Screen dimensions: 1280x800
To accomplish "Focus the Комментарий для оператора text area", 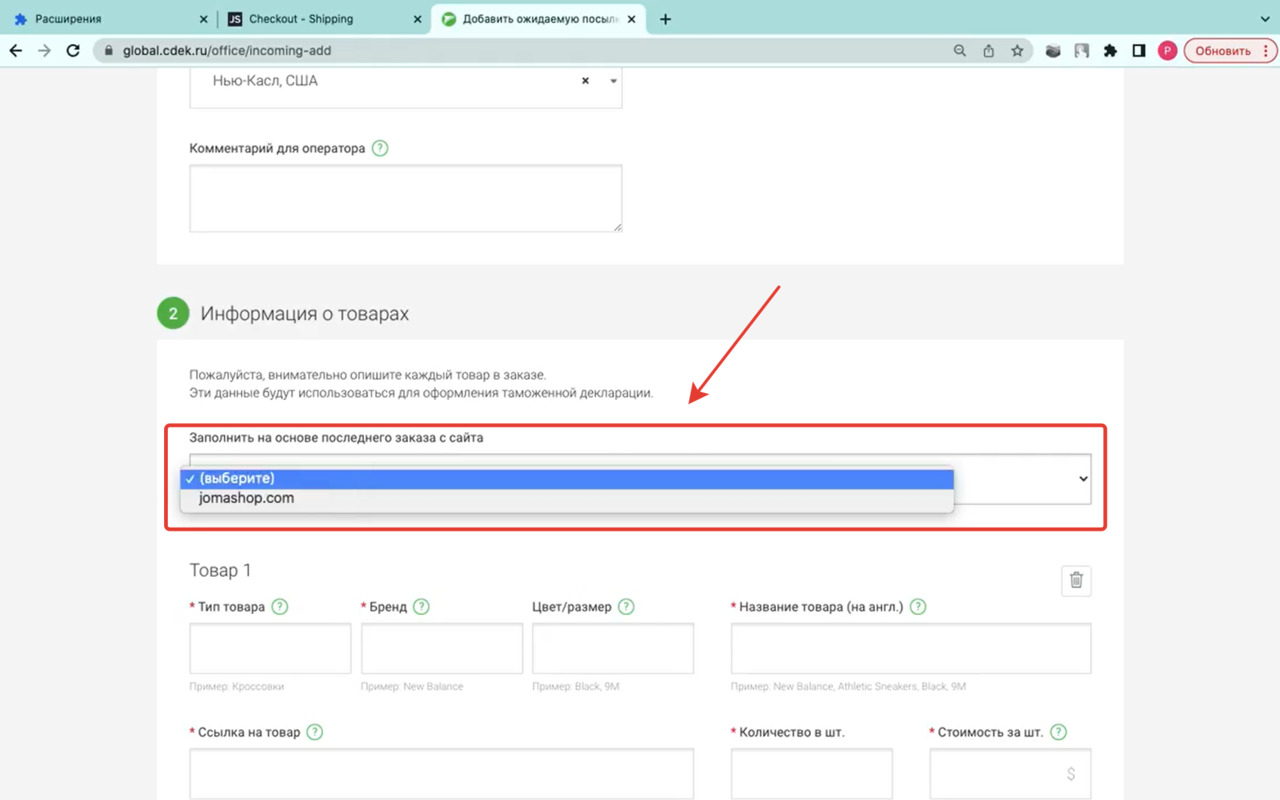I will coord(406,198).
